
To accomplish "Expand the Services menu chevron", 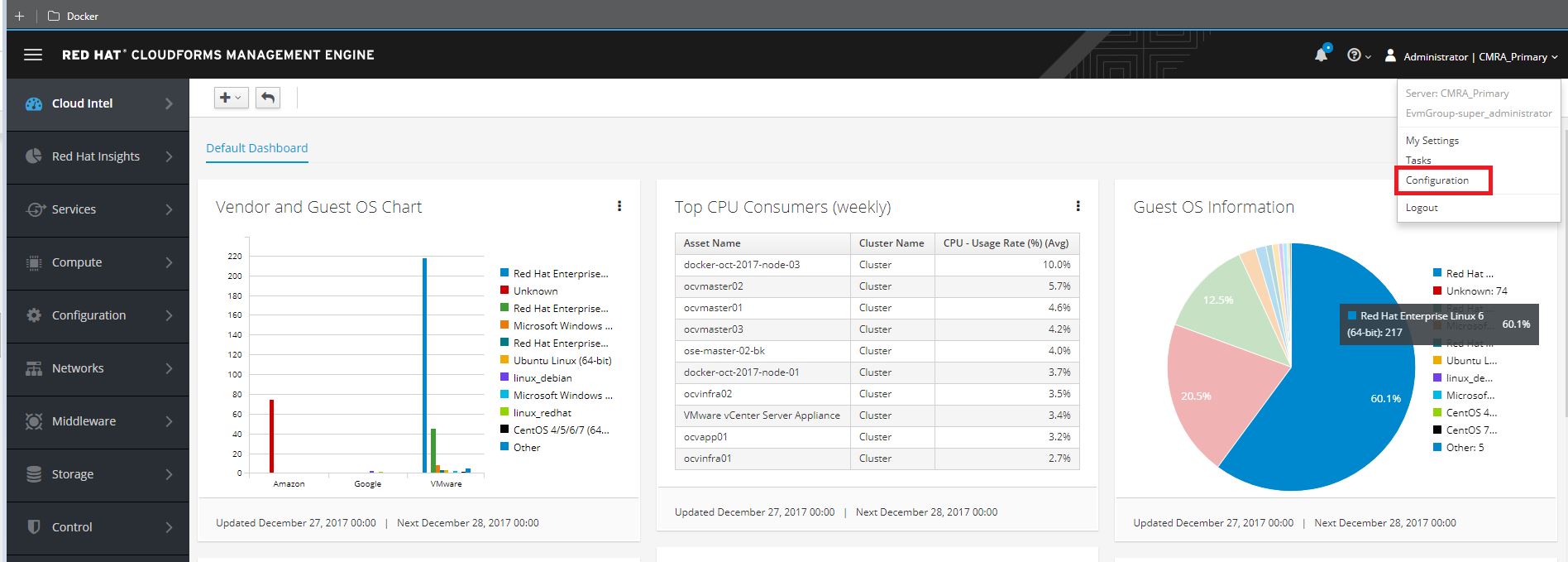I will click(169, 209).
